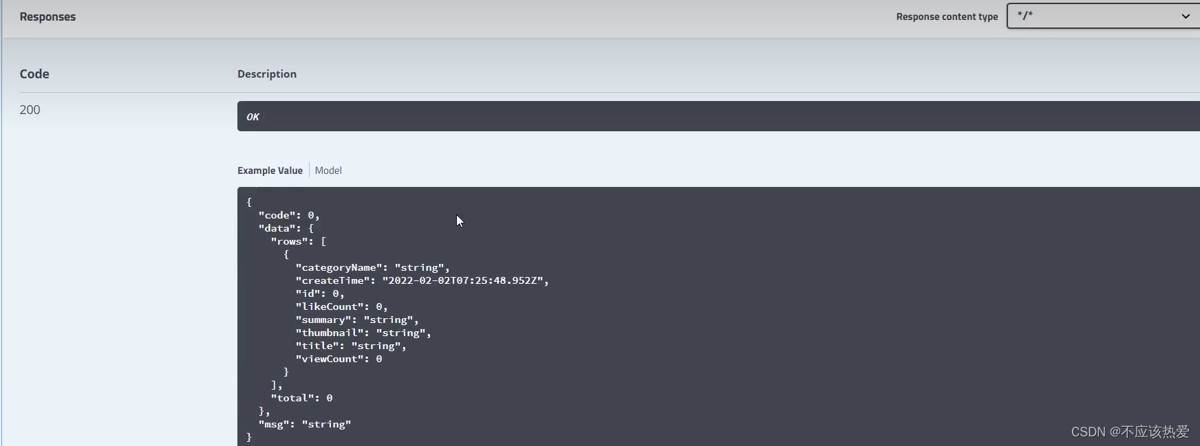Click the "total": 0 line
Screen dimensions: 1200x446
pyautogui.click(x=301, y=397)
